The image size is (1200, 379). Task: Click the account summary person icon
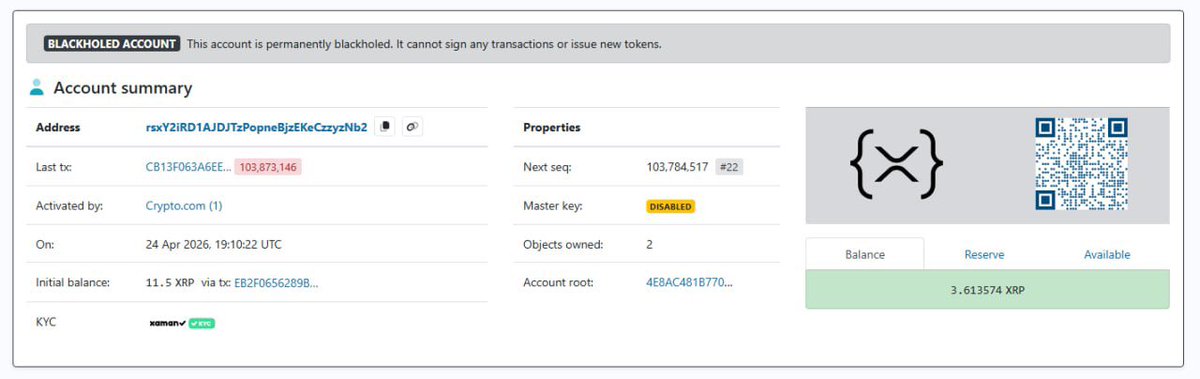(x=37, y=88)
